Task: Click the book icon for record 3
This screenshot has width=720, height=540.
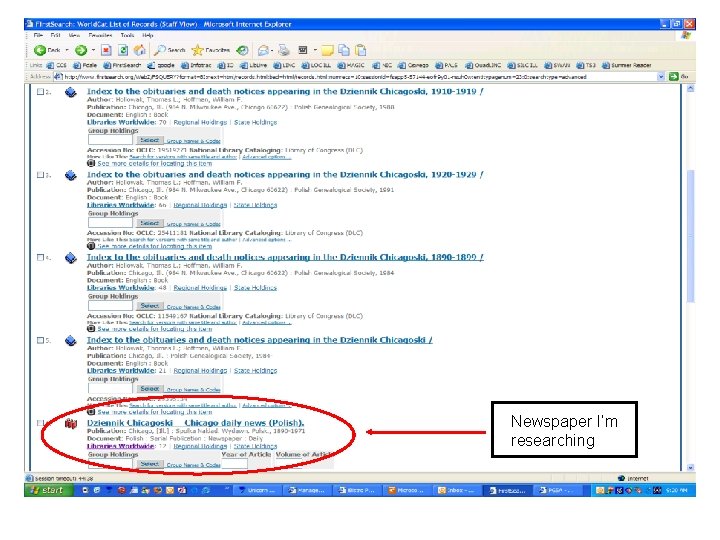Action: pos(71,175)
